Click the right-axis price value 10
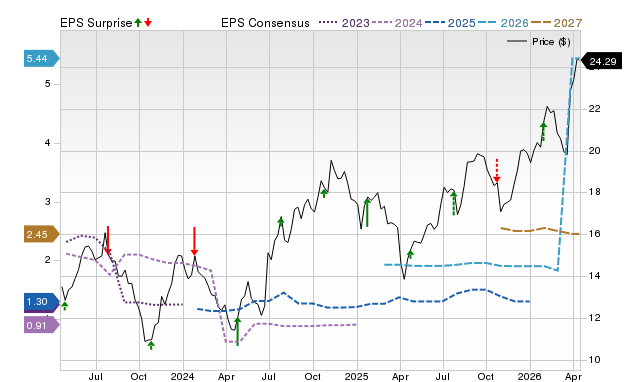This screenshot has height=382, width=640. click(x=595, y=360)
